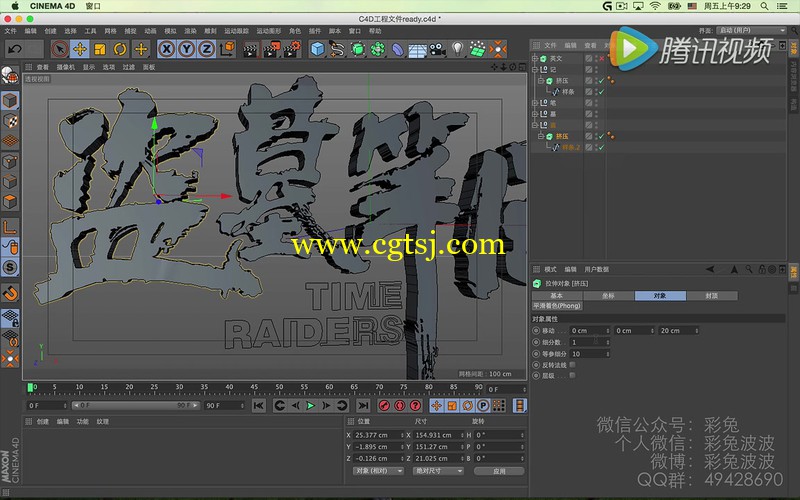Toggle Position keyframe recording icon

436,406
